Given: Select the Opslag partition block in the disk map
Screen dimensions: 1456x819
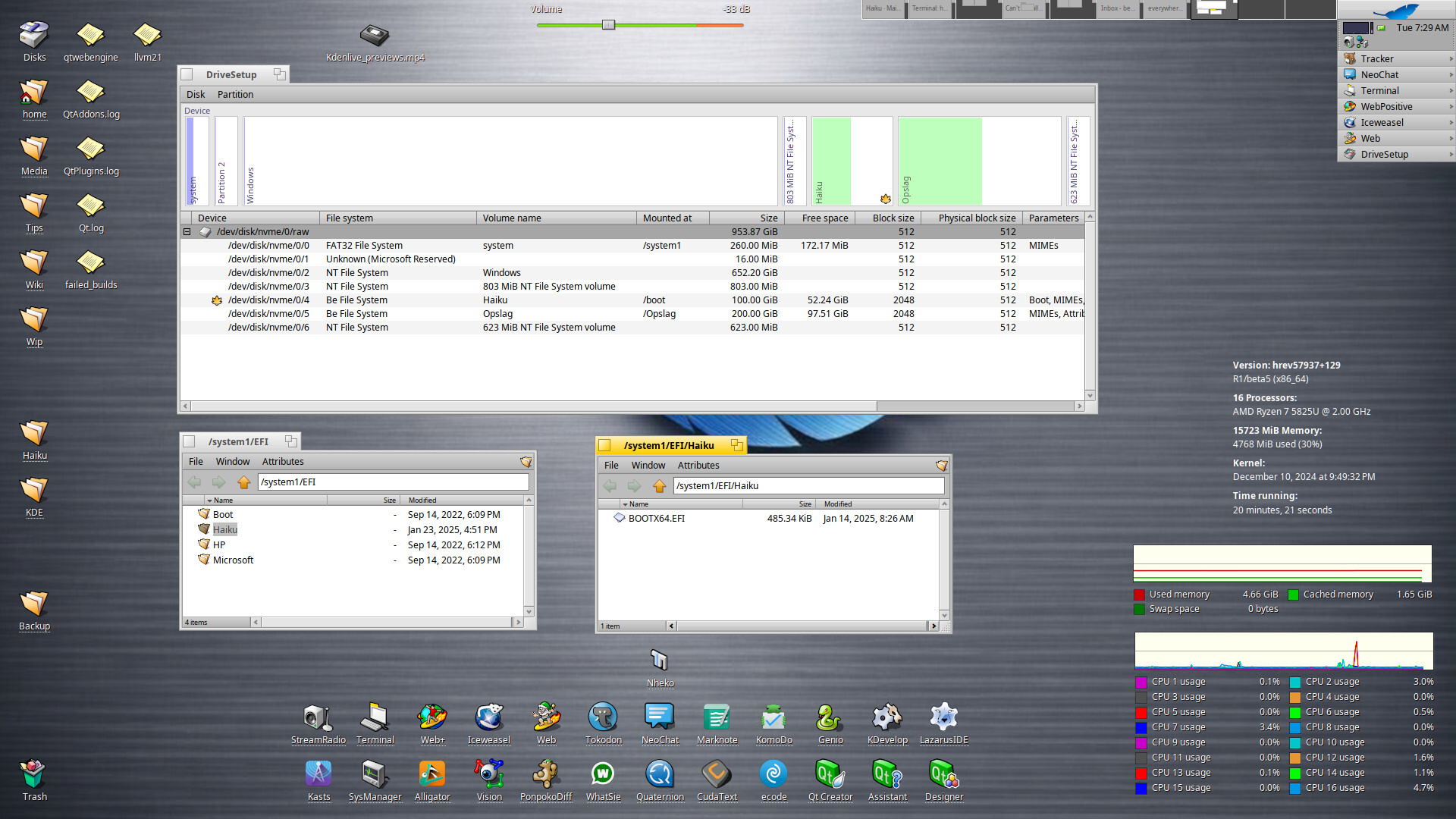Looking at the screenshot, I should coord(978,161).
